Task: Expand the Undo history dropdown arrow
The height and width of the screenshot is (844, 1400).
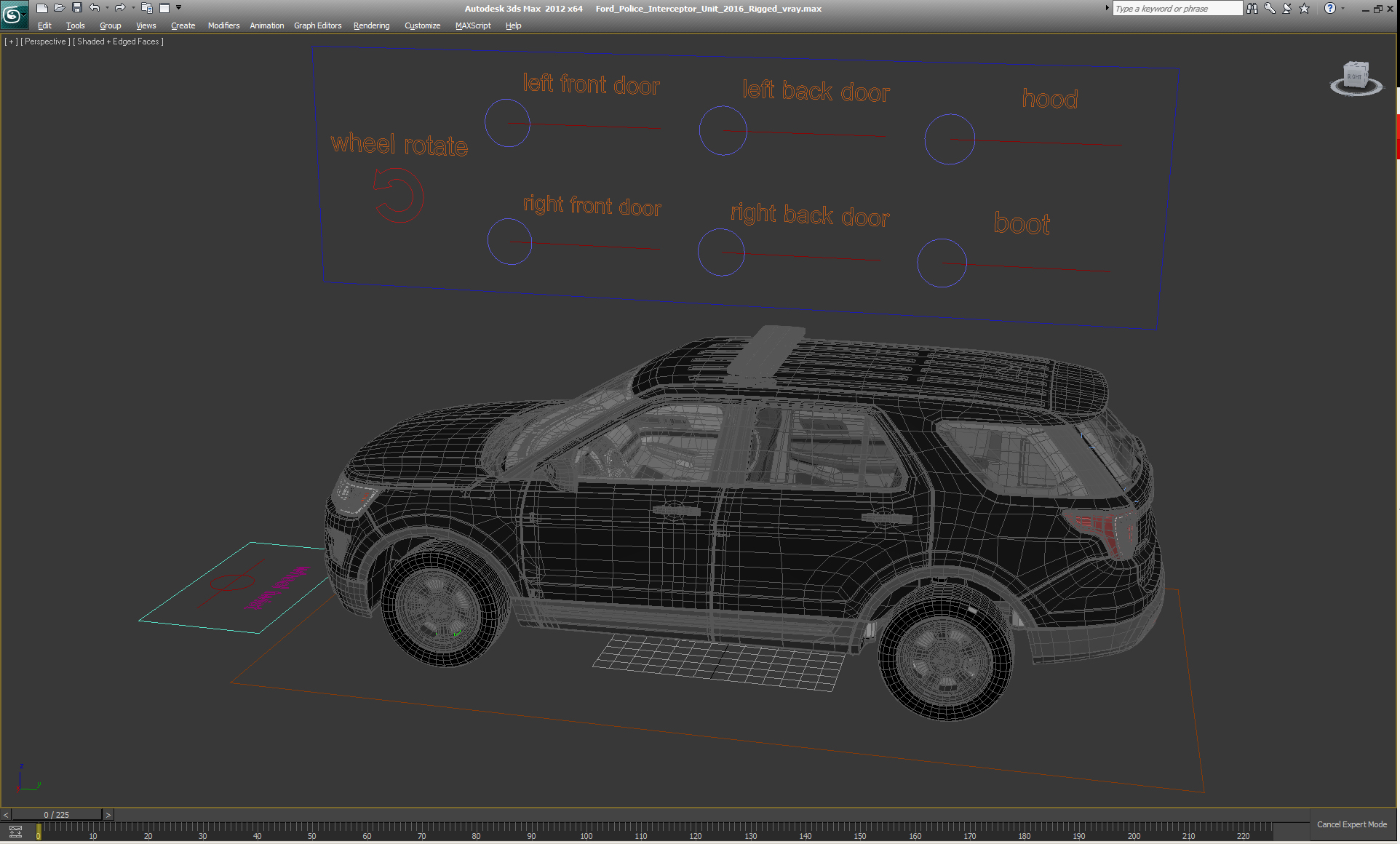Action: (x=107, y=8)
